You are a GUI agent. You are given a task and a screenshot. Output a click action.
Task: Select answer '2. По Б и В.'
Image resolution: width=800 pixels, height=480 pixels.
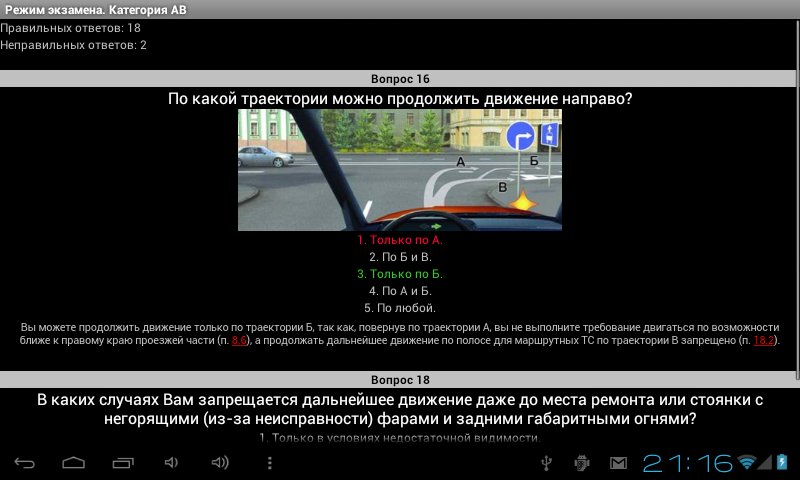400,257
